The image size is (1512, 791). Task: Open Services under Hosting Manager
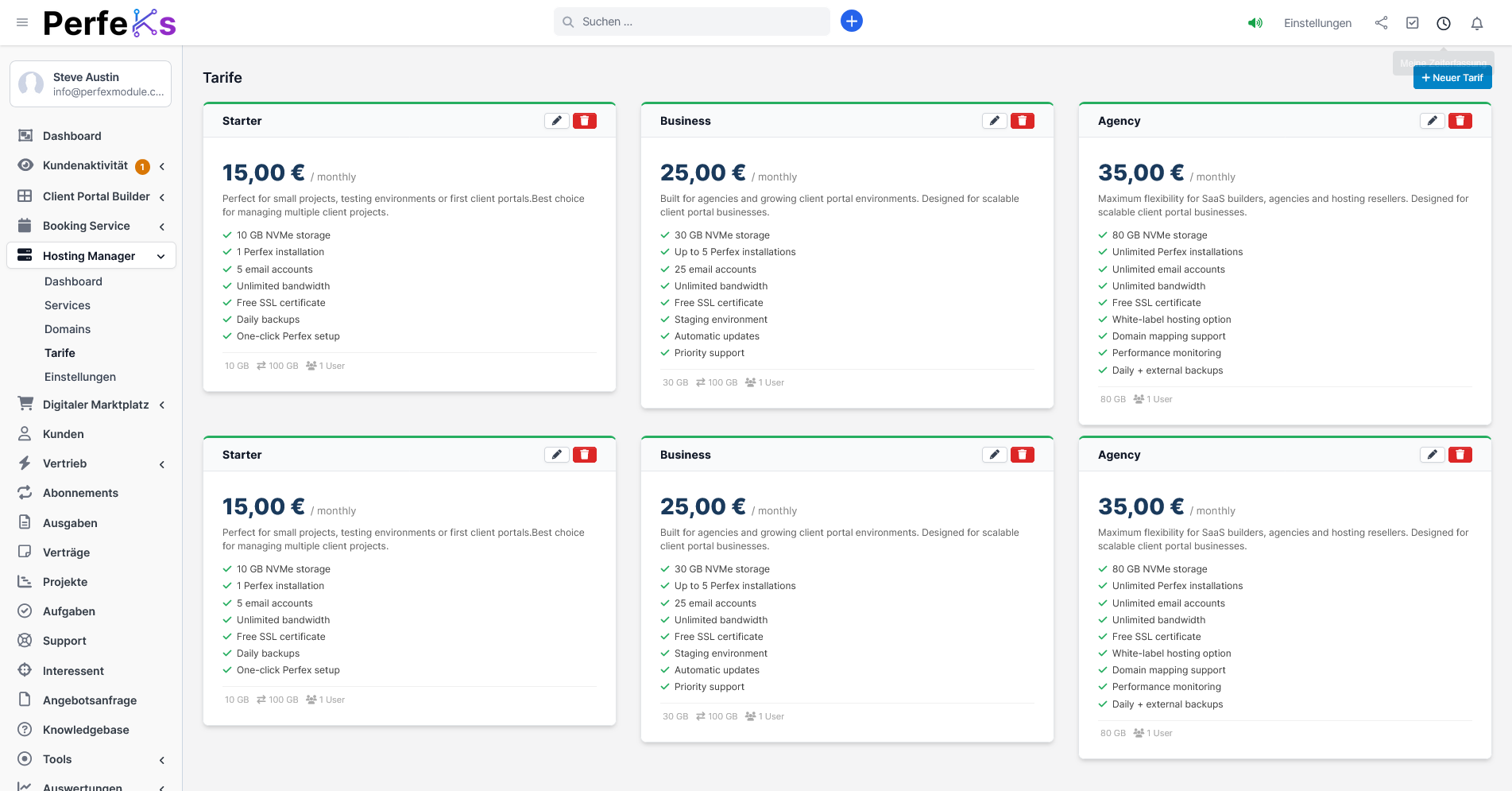click(x=68, y=305)
